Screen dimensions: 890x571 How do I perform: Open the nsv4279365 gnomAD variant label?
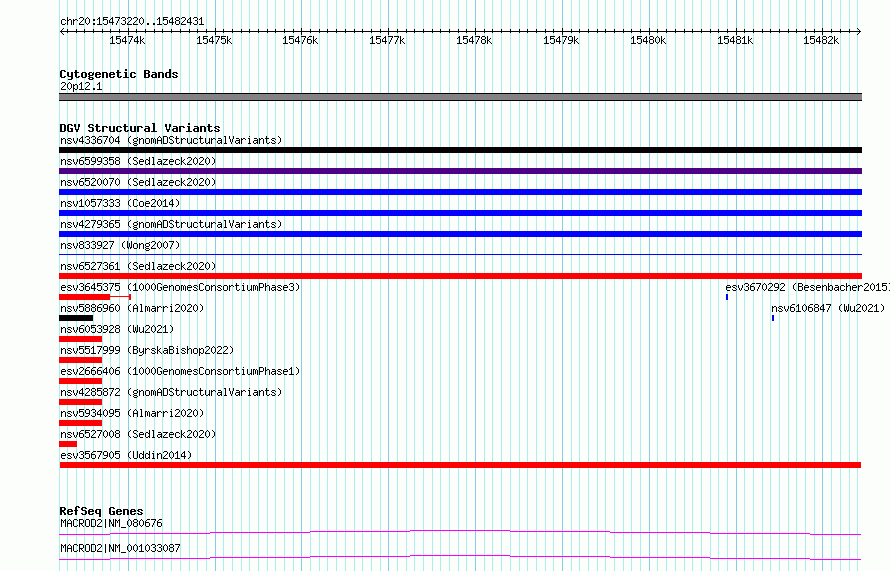pos(171,224)
